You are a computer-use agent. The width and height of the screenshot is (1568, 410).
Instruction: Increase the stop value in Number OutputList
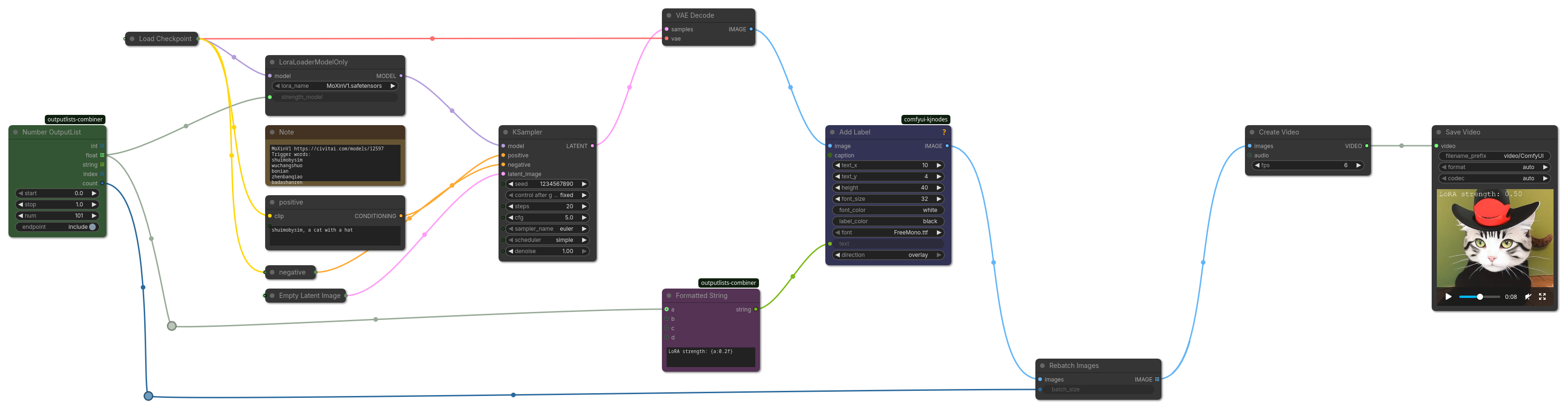93,205
